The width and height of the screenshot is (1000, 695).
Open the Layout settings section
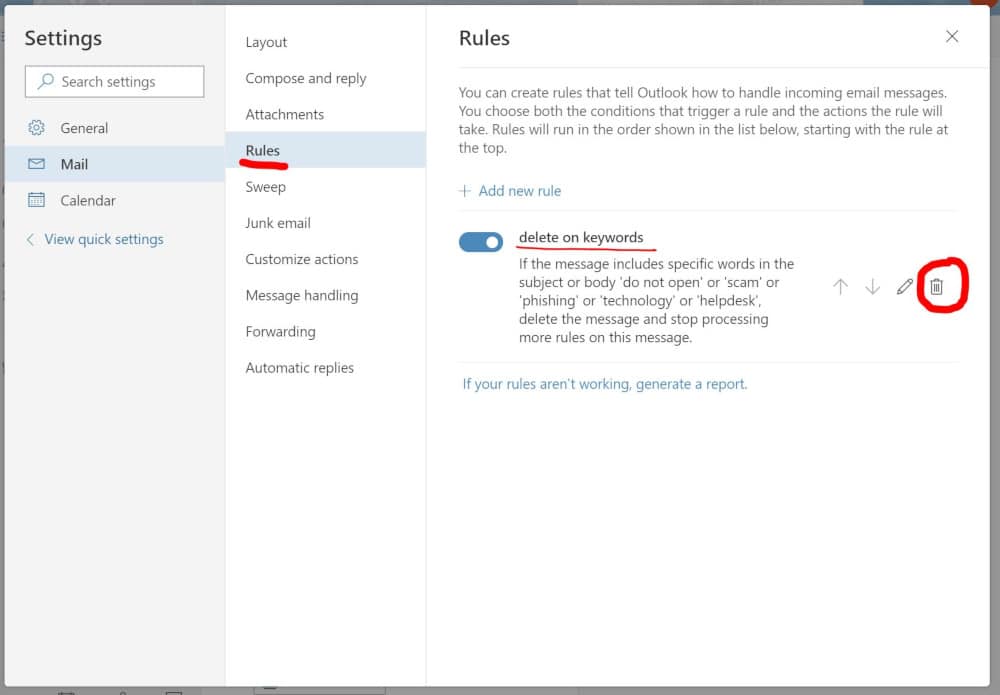[x=266, y=42]
